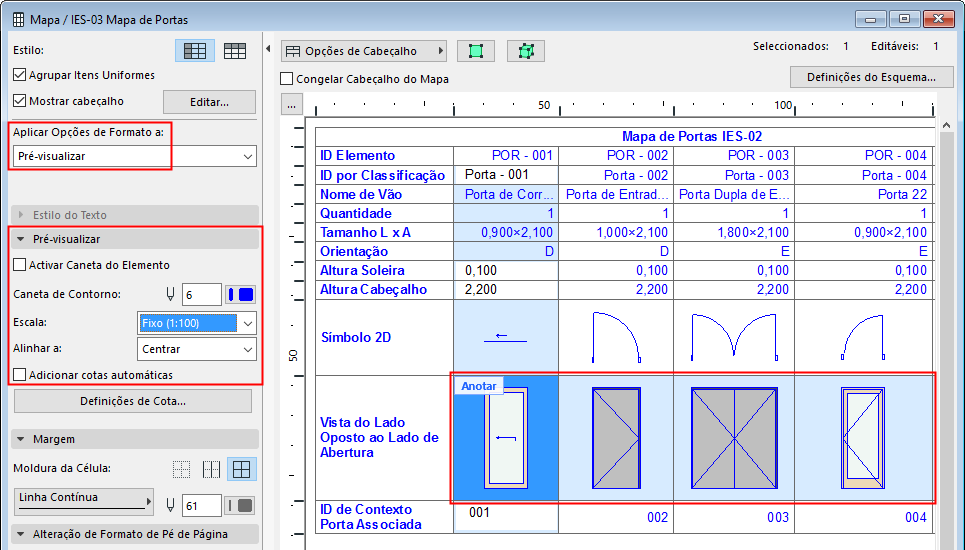965x550 pixels.
Task: Click the collapse-panel arrow beside Opções de Cabeçalho
Action: point(268,50)
